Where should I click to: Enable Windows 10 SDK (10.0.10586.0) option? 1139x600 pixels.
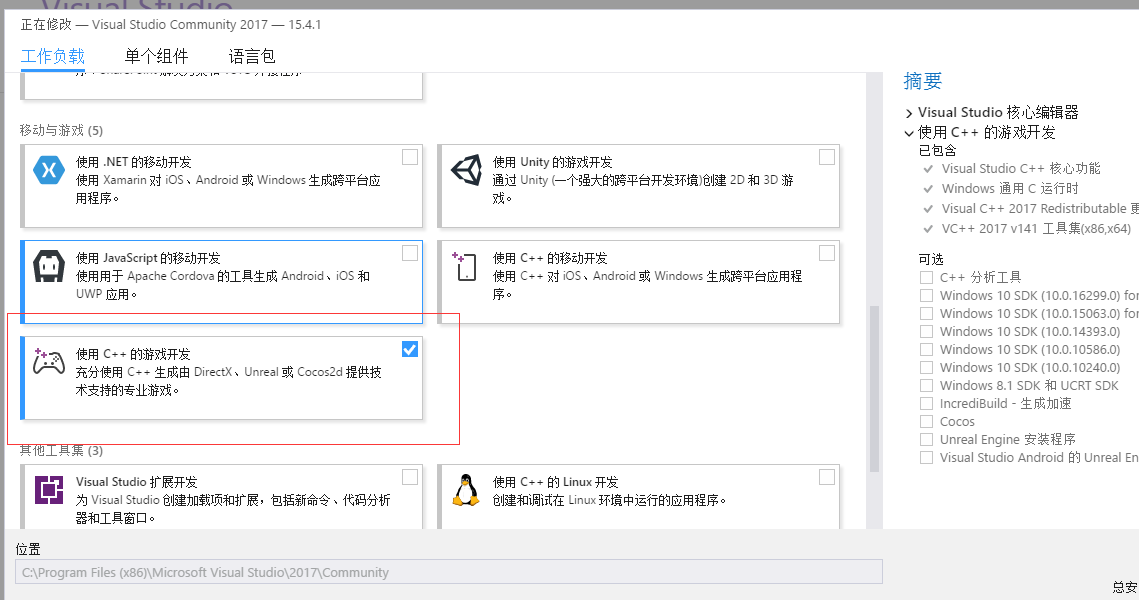926,349
